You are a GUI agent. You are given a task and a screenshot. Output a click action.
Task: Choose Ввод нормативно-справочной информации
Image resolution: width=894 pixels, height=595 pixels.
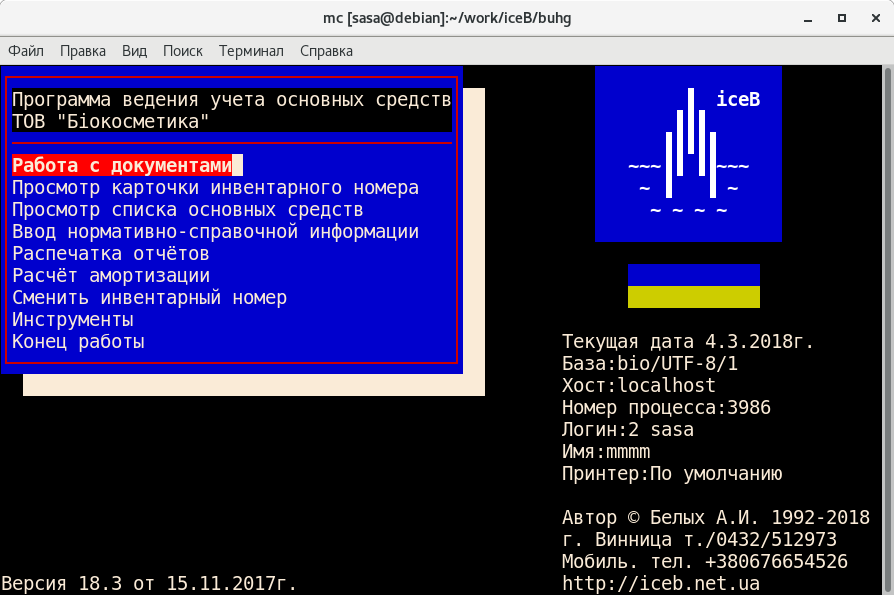click(216, 231)
